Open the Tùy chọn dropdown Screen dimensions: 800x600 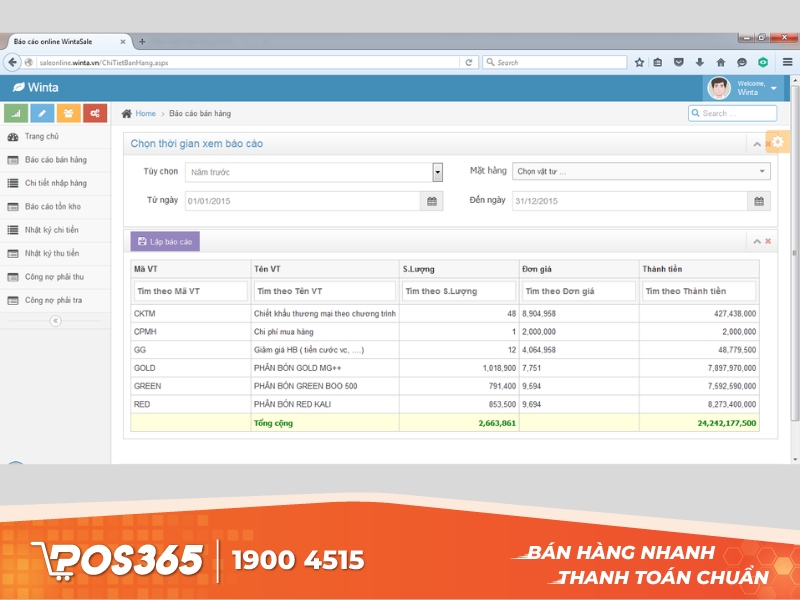pos(314,172)
